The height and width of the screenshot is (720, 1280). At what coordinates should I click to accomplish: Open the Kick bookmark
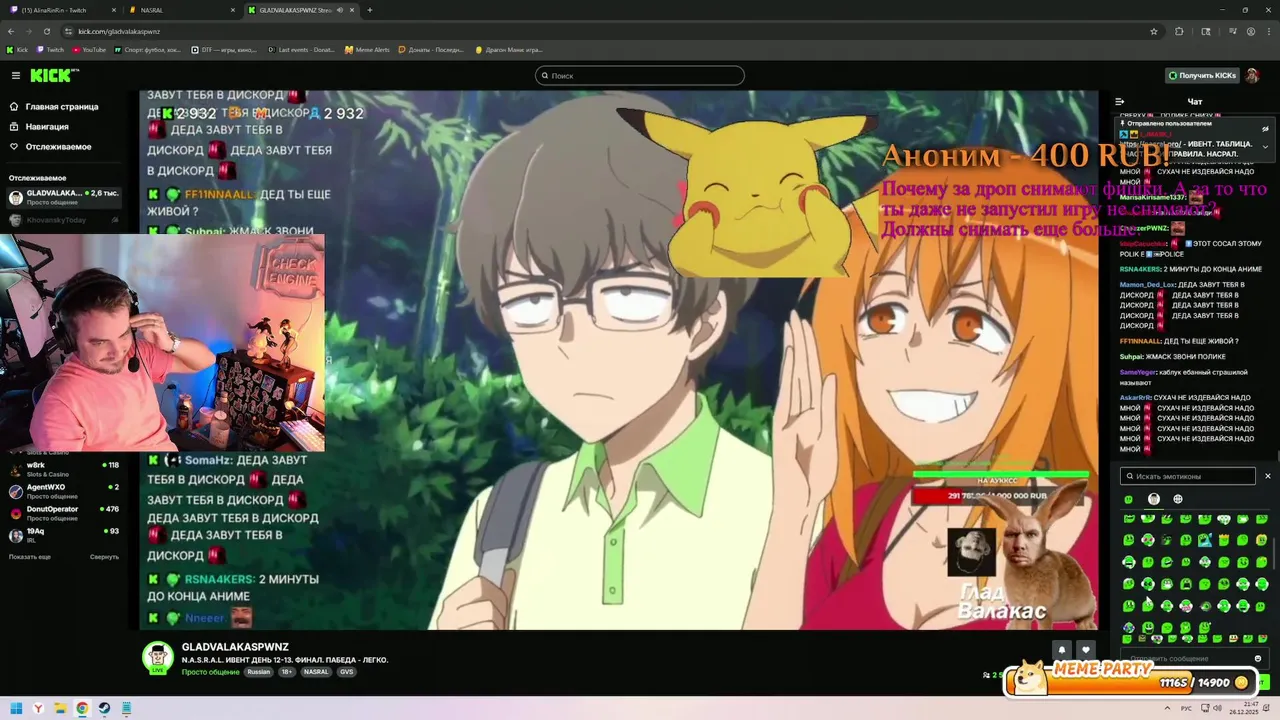point(17,49)
